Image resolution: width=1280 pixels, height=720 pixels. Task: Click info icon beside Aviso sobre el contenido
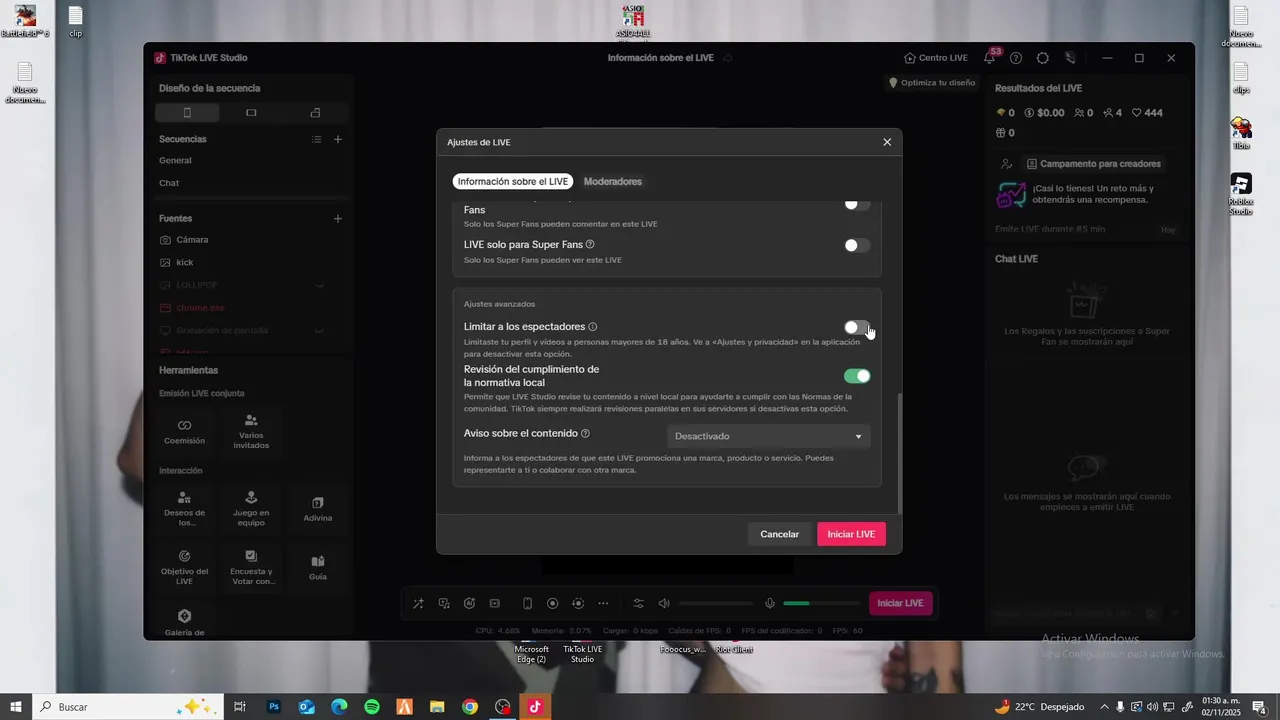coord(585,433)
